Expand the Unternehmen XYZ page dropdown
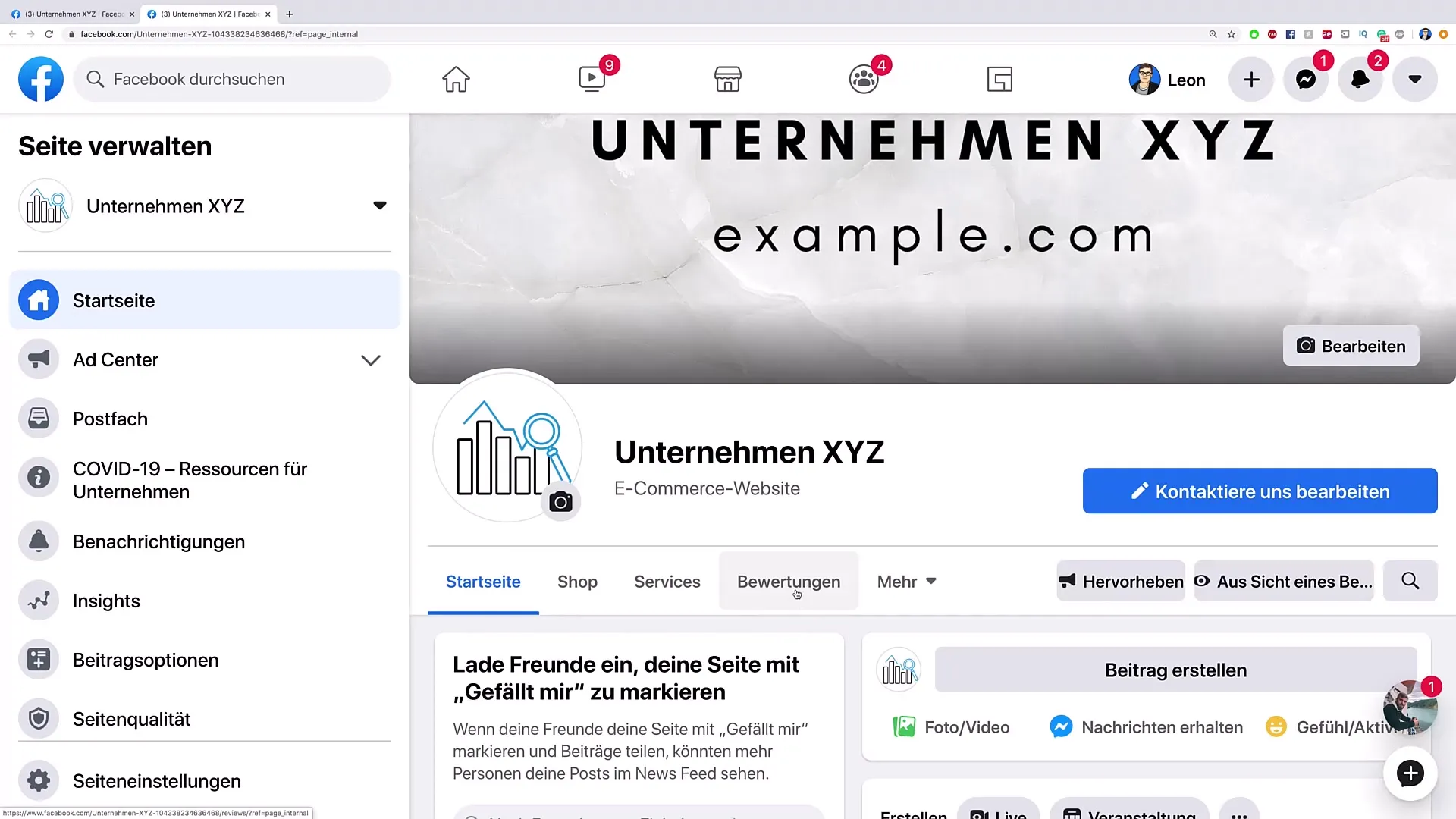This screenshot has height=819, width=1456. (379, 206)
